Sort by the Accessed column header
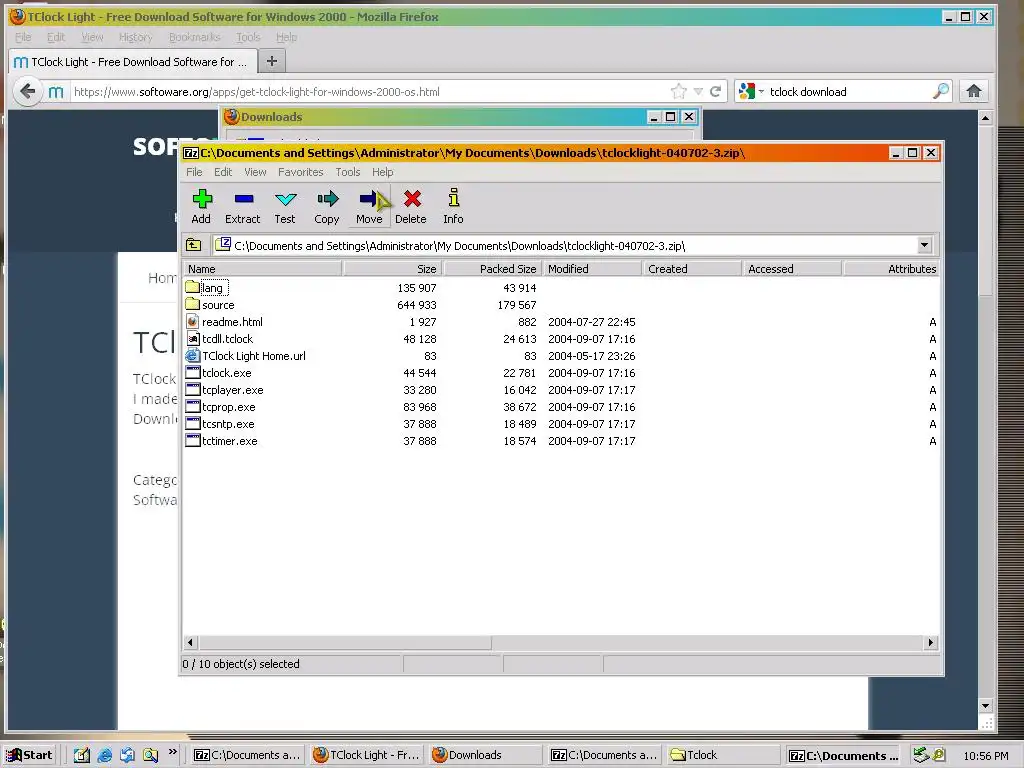 [792, 268]
